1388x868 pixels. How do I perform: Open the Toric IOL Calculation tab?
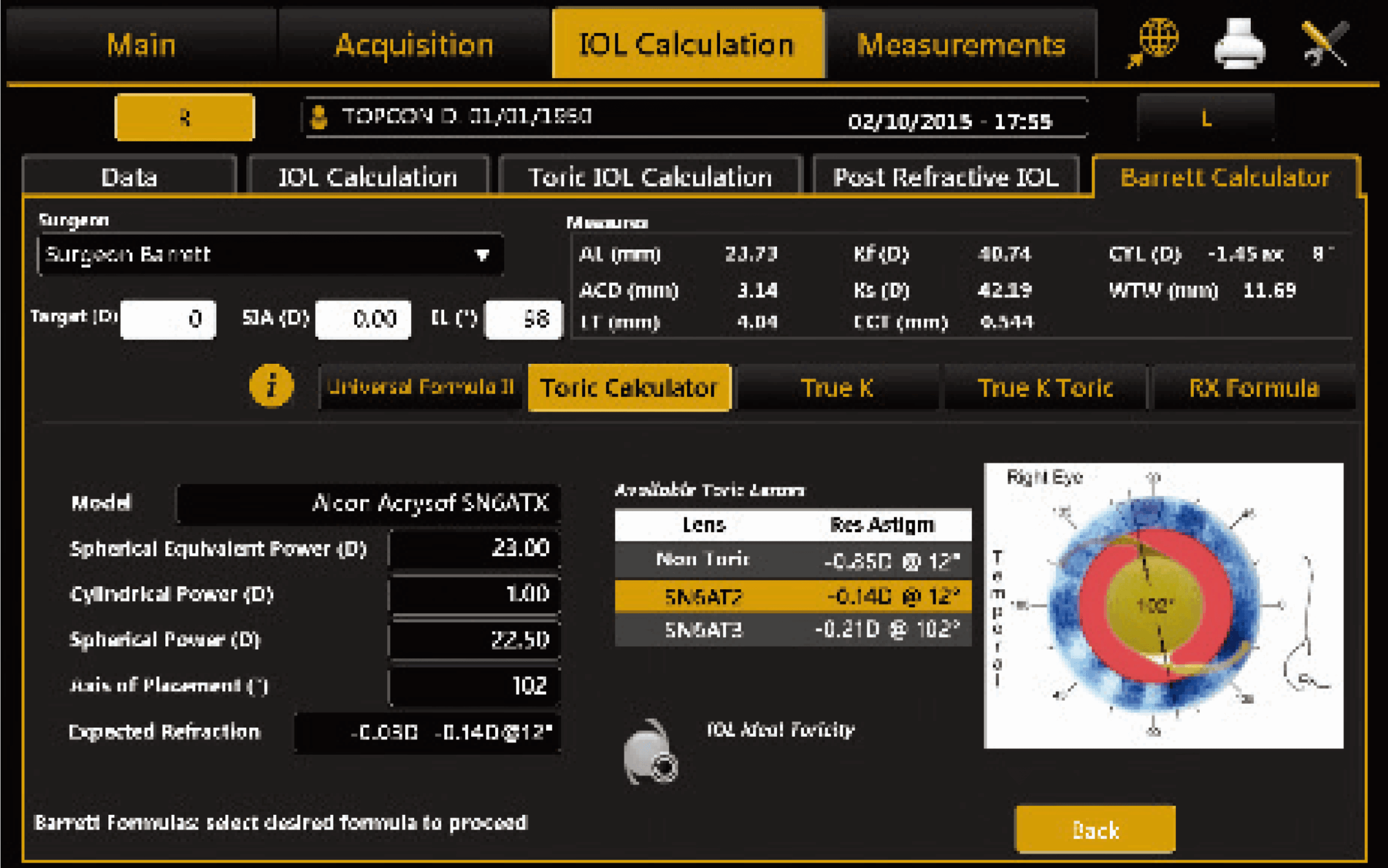(x=650, y=177)
